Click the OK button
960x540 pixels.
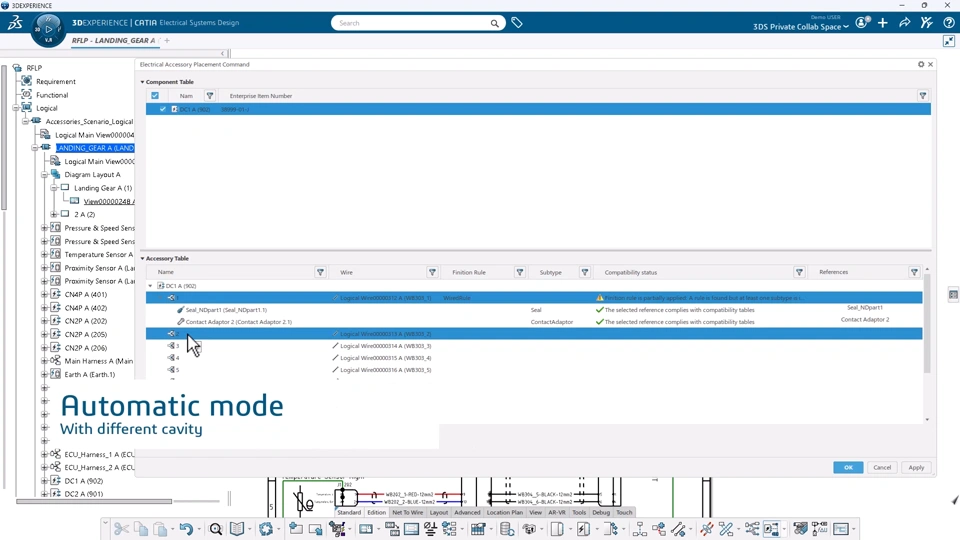click(x=848, y=467)
